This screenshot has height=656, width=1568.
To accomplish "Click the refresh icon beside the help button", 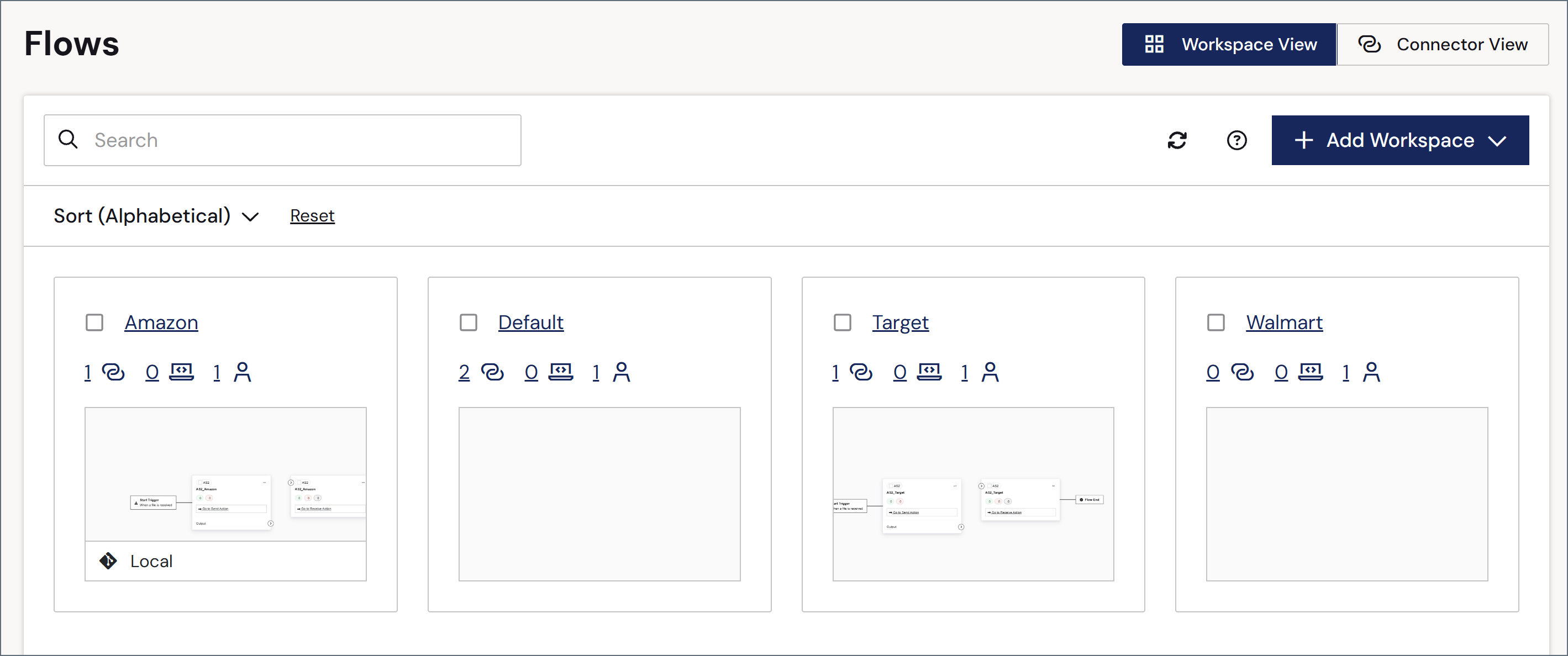I will tap(1177, 141).
